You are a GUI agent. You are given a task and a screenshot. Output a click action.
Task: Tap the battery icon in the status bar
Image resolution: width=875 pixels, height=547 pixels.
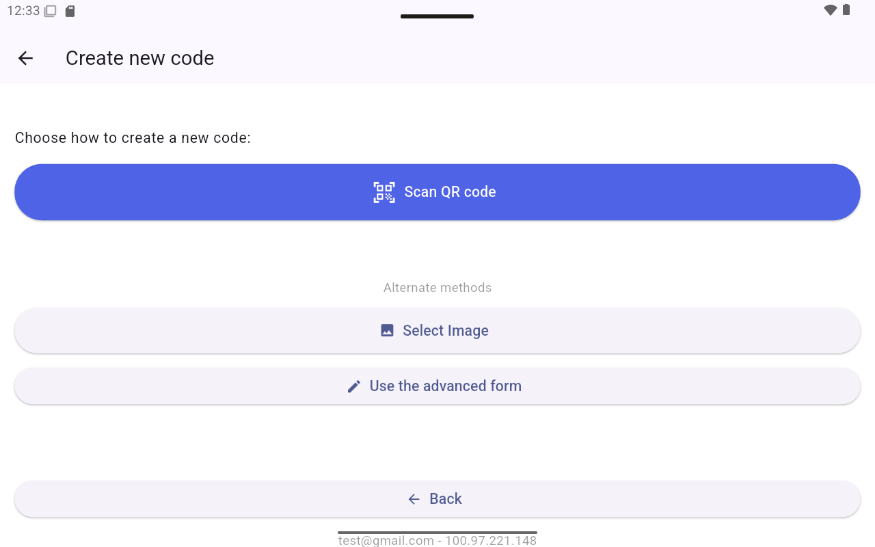tap(847, 10)
